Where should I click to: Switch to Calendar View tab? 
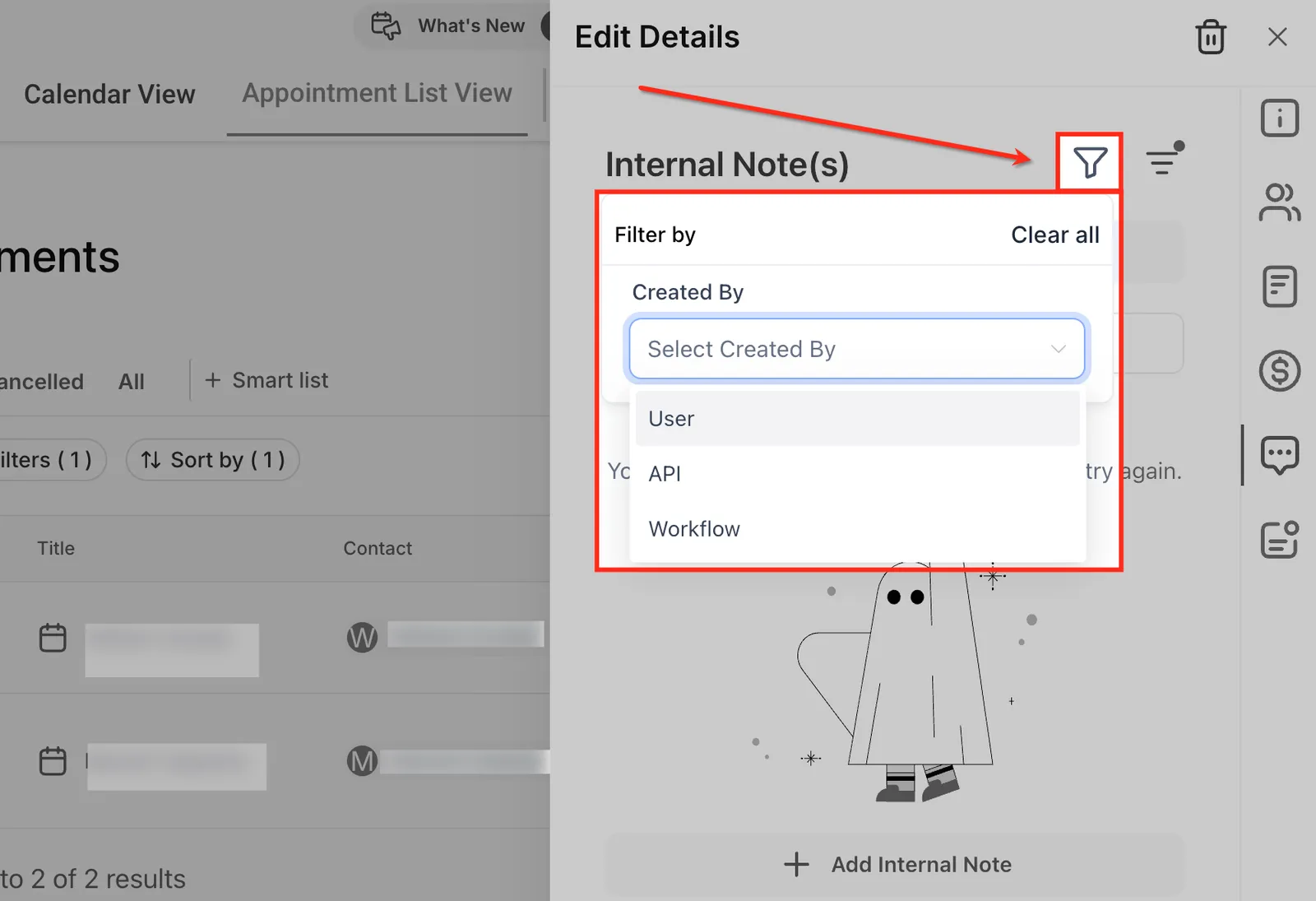click(109, 94)
